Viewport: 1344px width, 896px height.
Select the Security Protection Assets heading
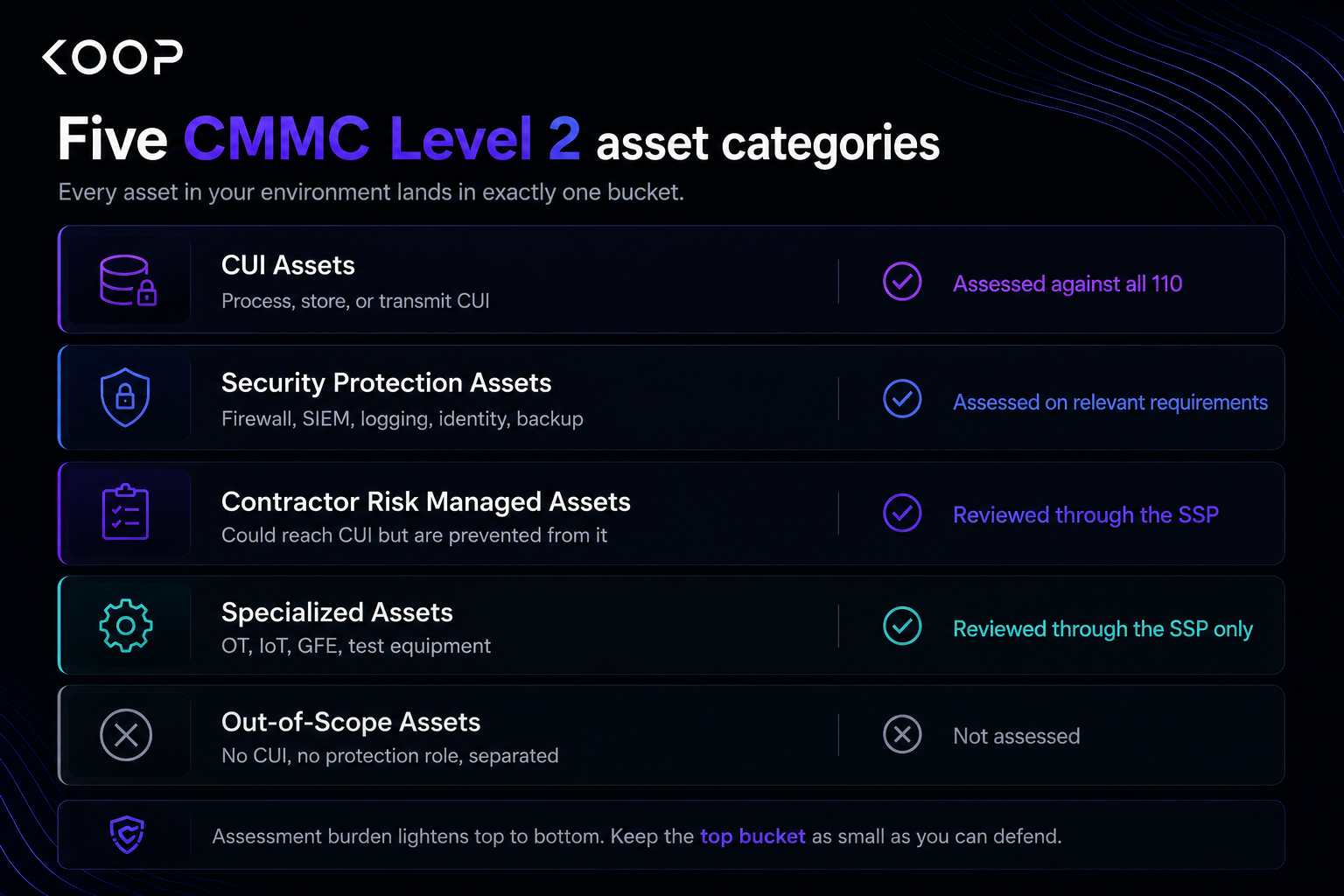[386, 383]
